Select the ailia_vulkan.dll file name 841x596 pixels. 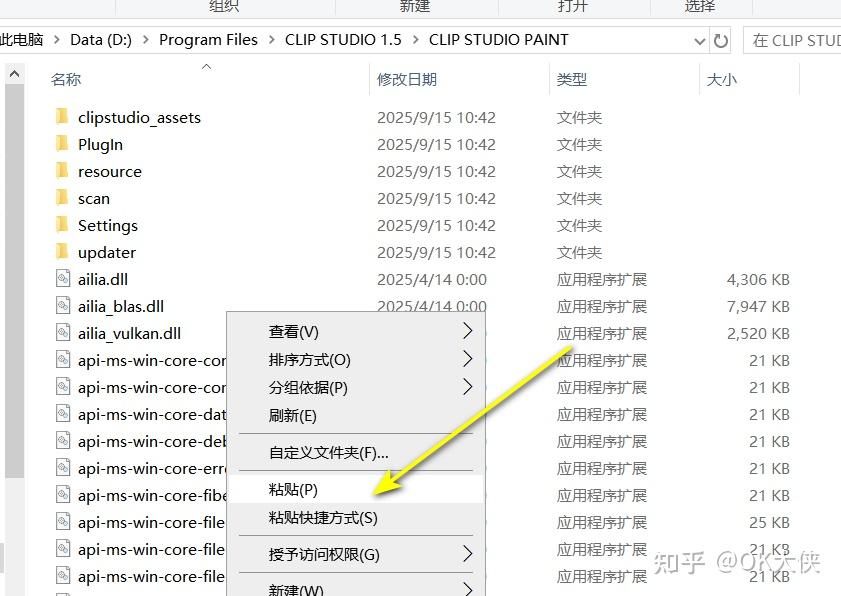click(x=129, y=334)
